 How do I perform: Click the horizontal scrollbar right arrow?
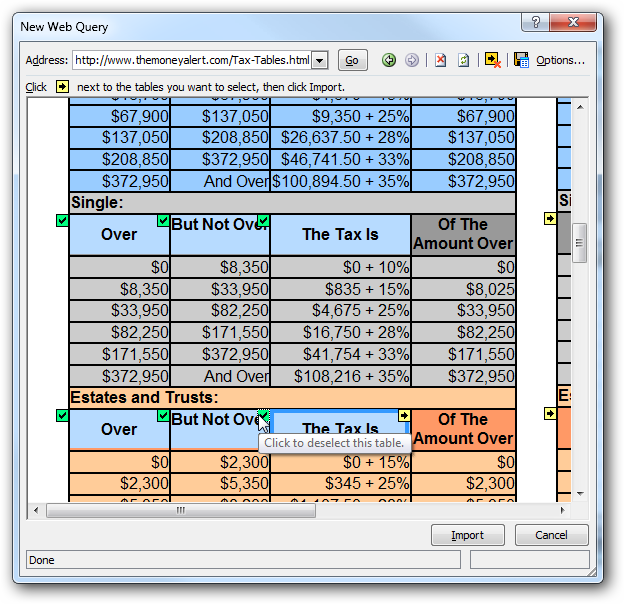pyautogui.click(x=562, y=510)
